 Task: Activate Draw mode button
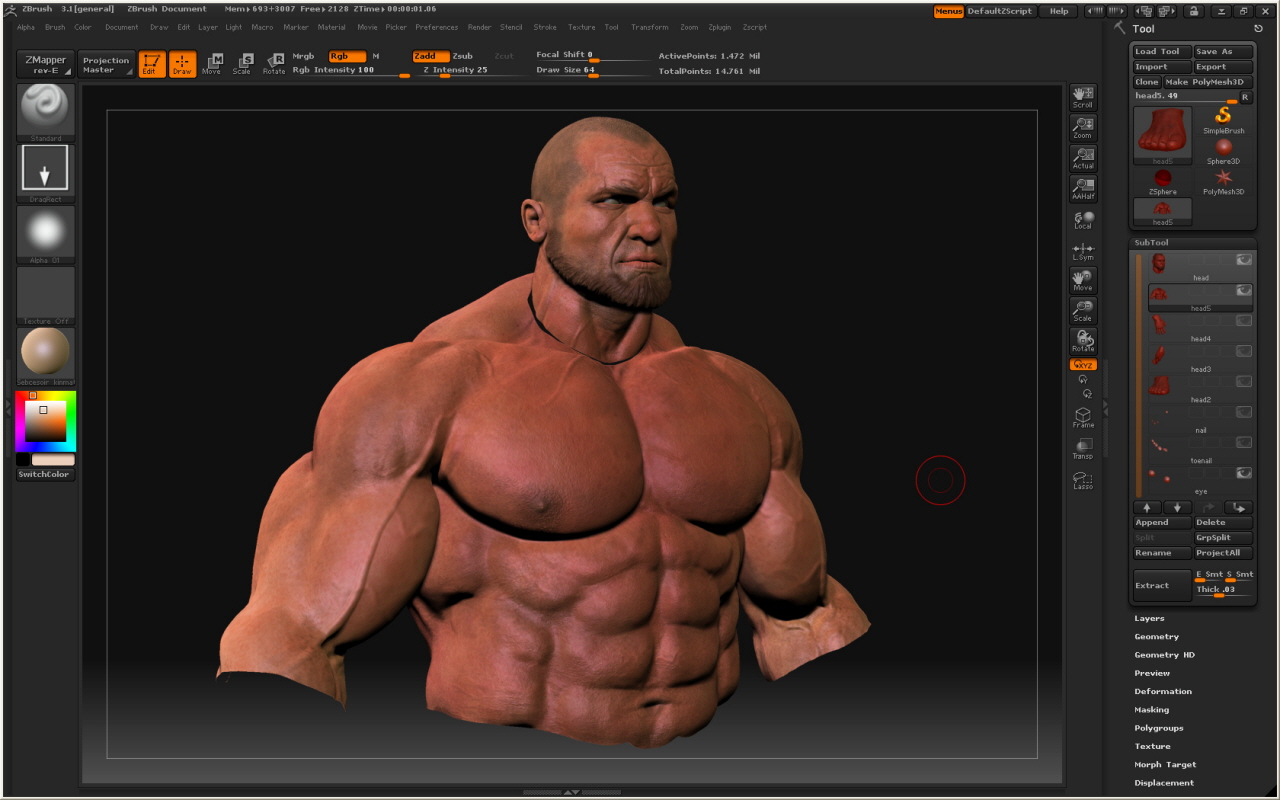(x=182, y=65)
